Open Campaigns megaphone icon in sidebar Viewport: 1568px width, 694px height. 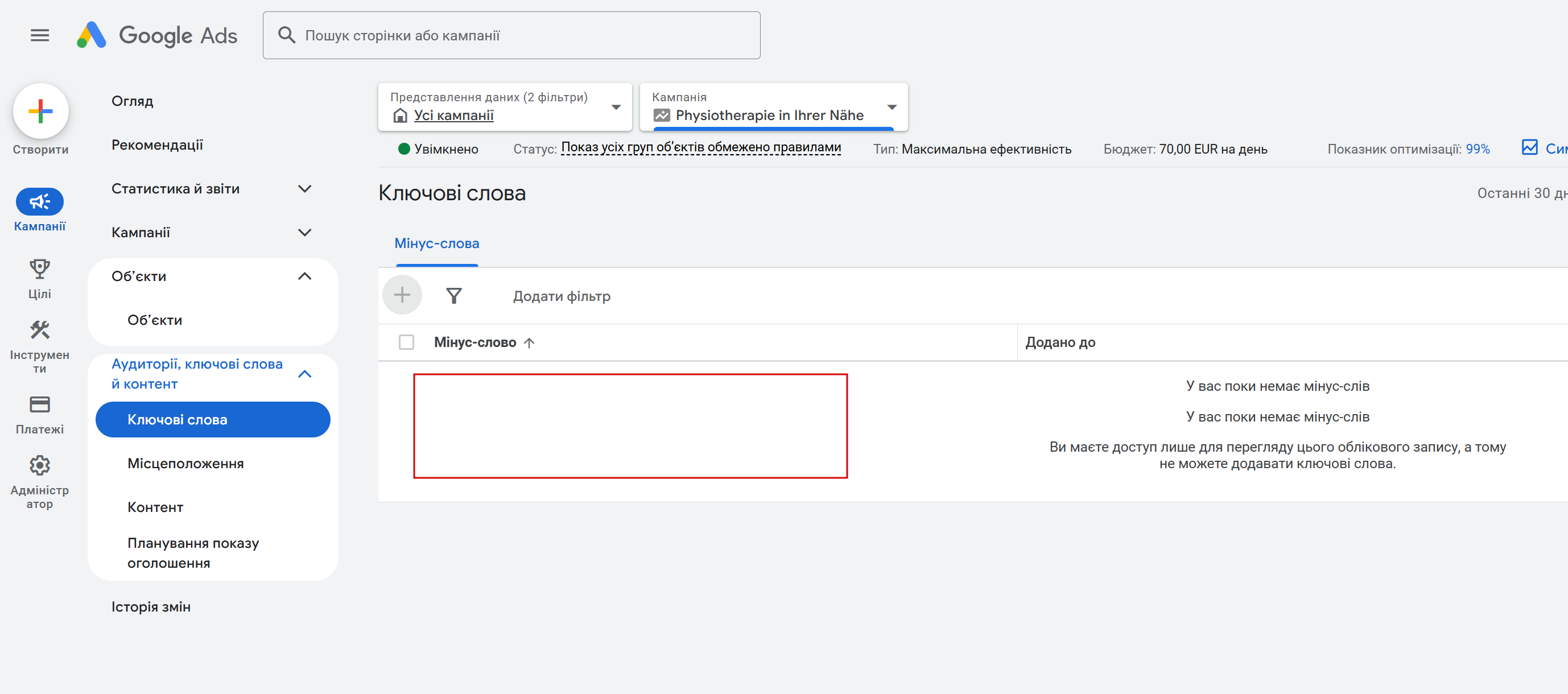pyautogui.click(x=40, y=201)
